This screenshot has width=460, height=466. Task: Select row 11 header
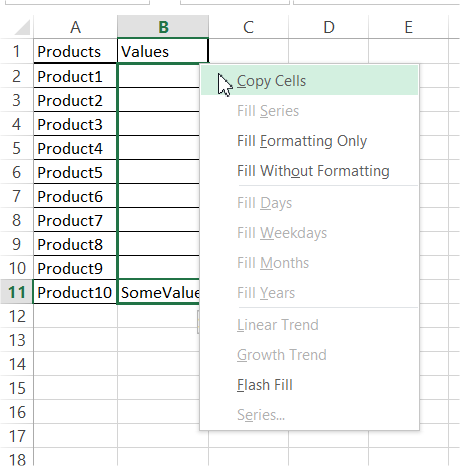(17, 292)
